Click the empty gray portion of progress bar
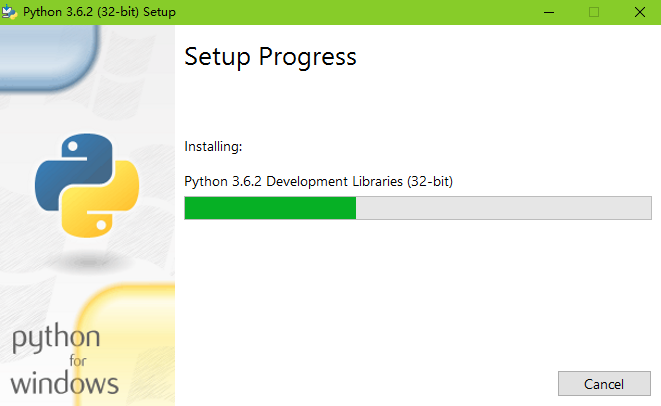661x406 pixels. click(x=503, y=208)
